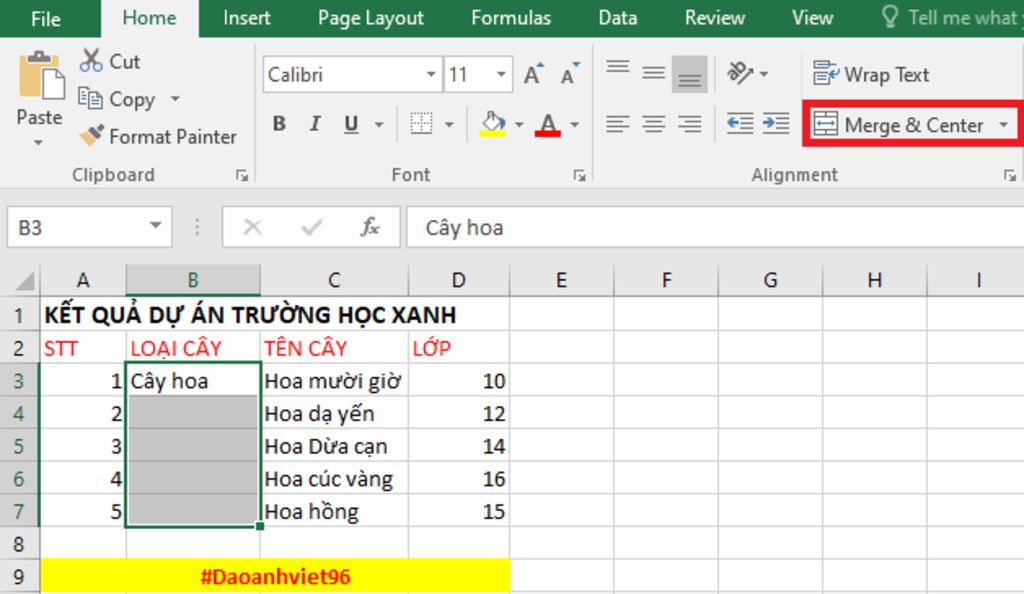Increase font size with large A

point(534,74)
